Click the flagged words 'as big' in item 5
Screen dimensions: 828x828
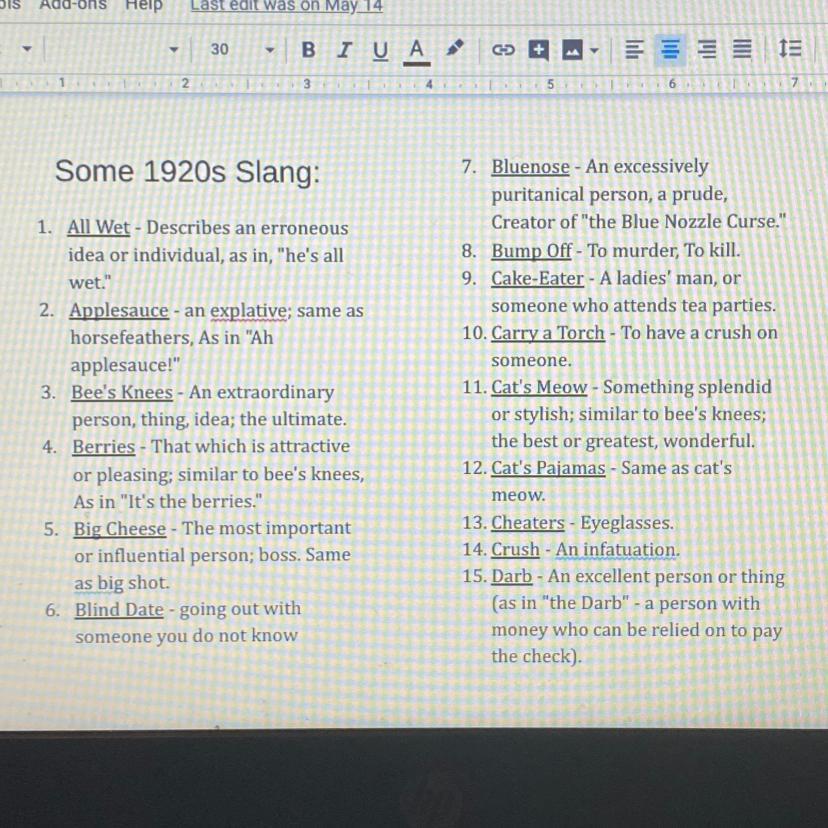99,583
